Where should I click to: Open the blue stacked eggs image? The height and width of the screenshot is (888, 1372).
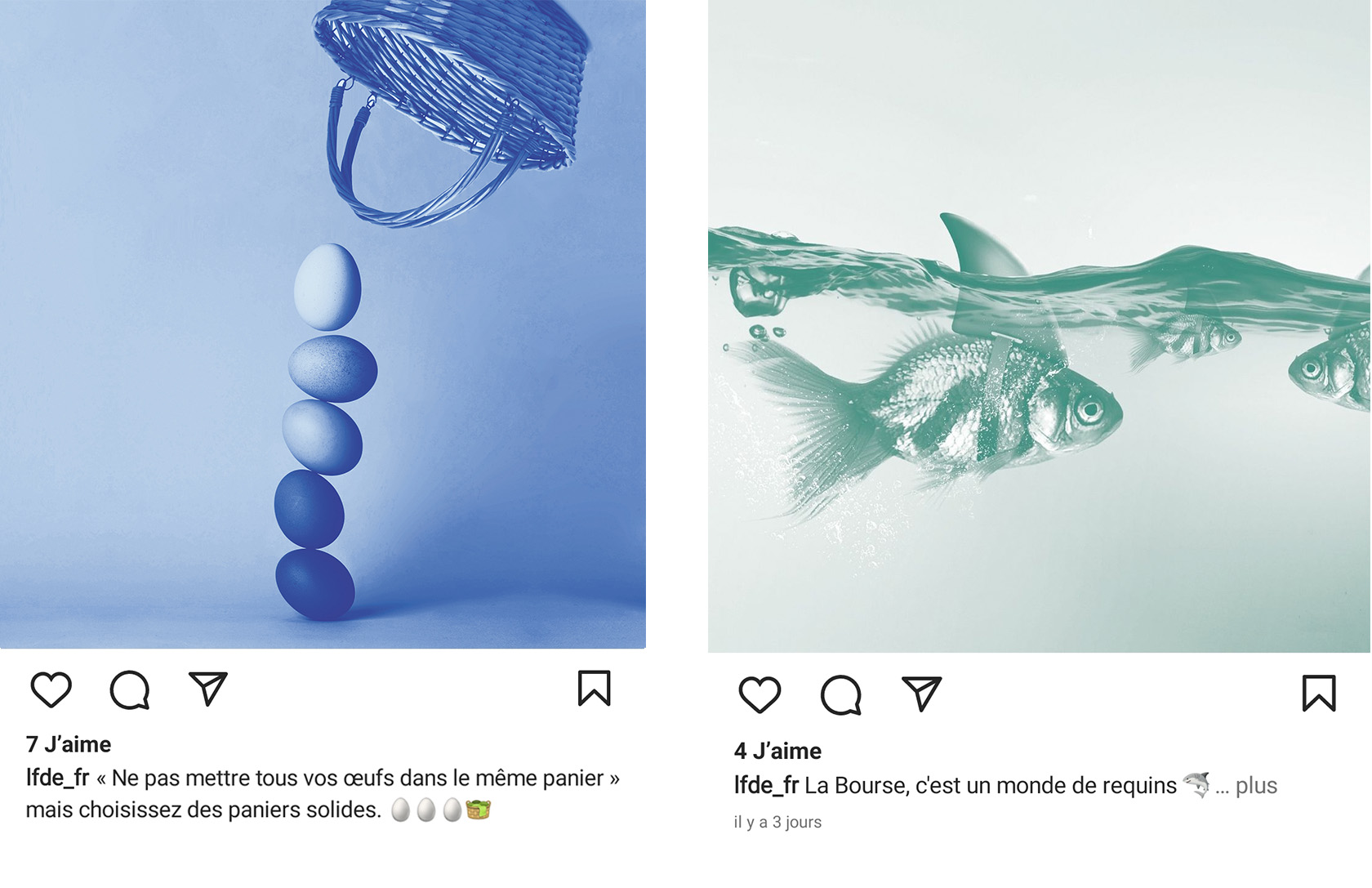[323, 324]
